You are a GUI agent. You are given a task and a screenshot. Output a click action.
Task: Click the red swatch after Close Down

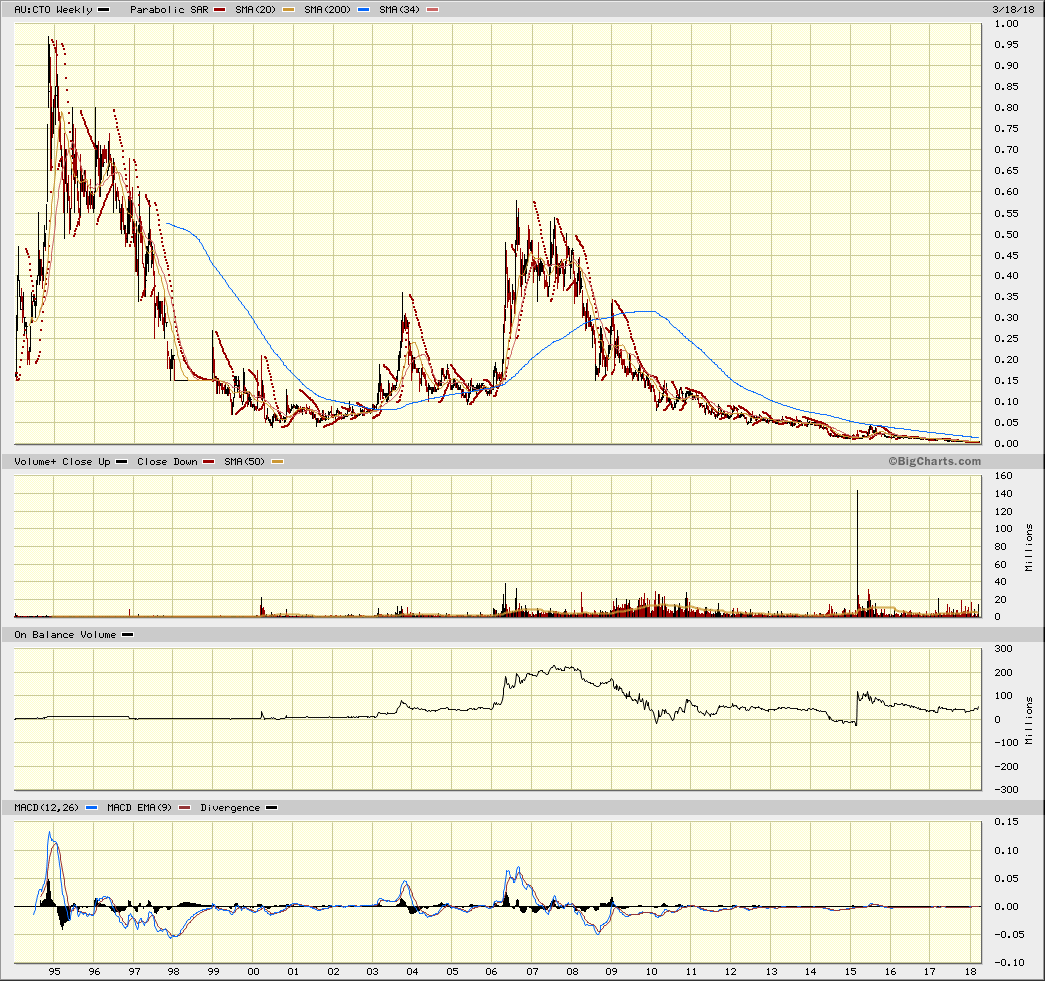click(209, 462)
